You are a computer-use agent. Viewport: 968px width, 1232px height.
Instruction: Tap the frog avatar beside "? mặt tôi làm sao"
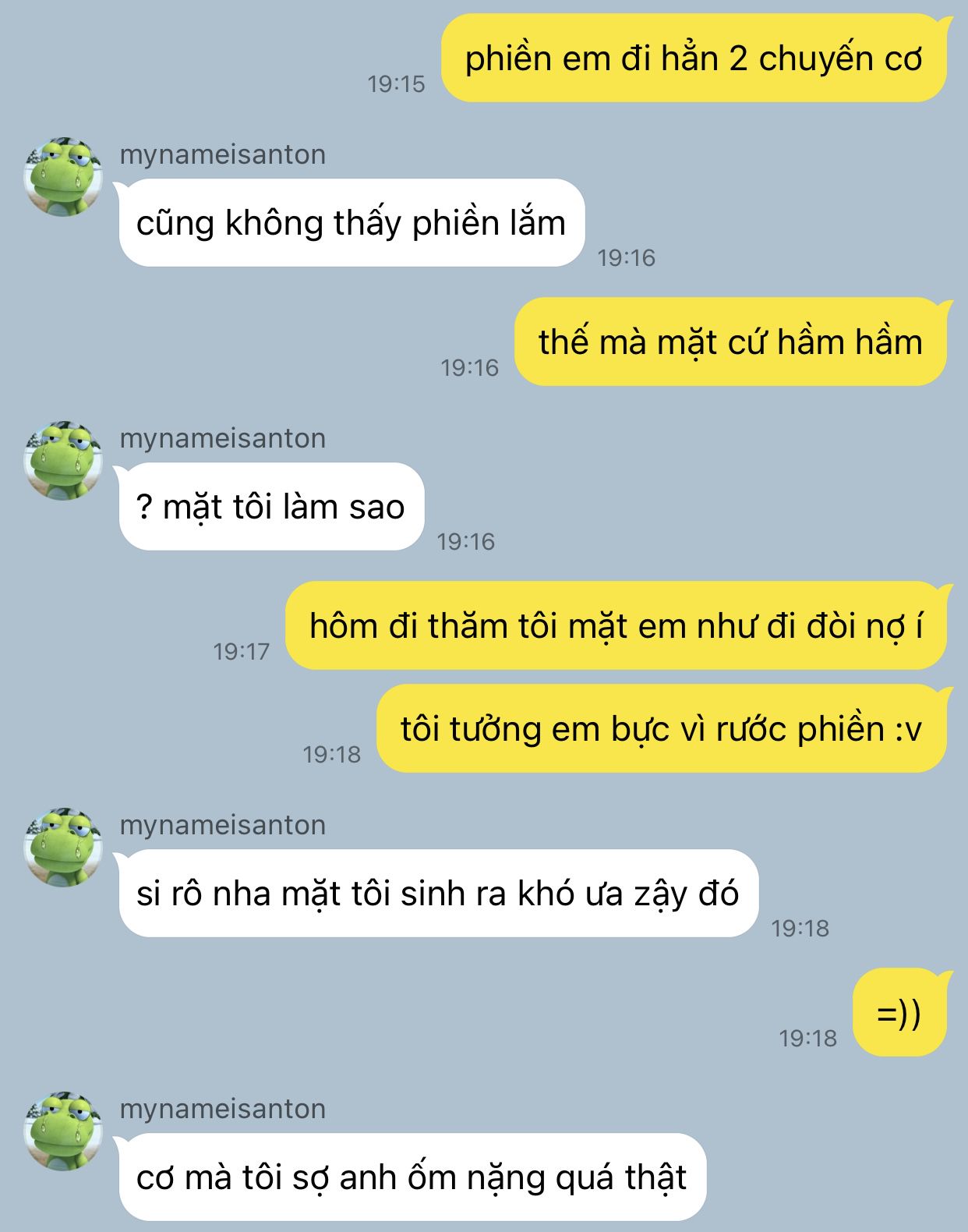pyautogui.click(x=63, y=461)
